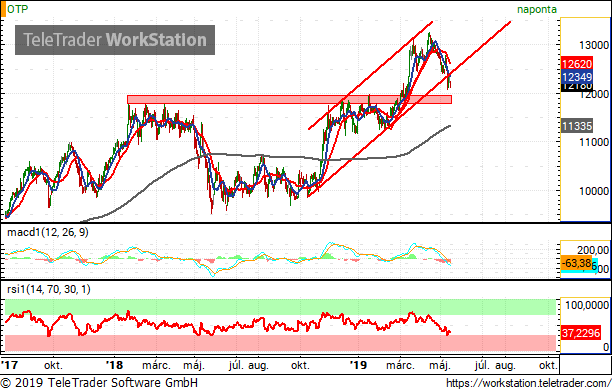Image resolution: width=612 pixels, height=392 pixels.
Task: Open the workstation.teletrader.com link
Action: pyautogui.click(x=528, y=383)
